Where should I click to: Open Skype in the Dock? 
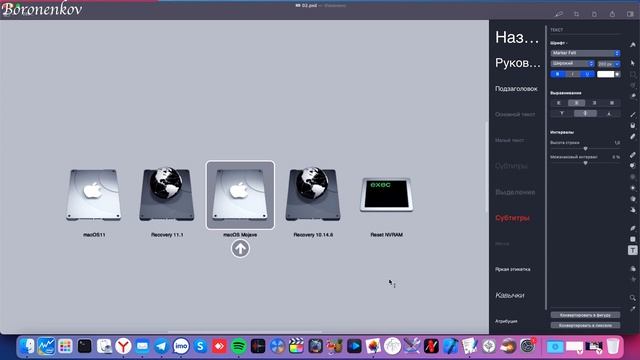click(200, 347)
